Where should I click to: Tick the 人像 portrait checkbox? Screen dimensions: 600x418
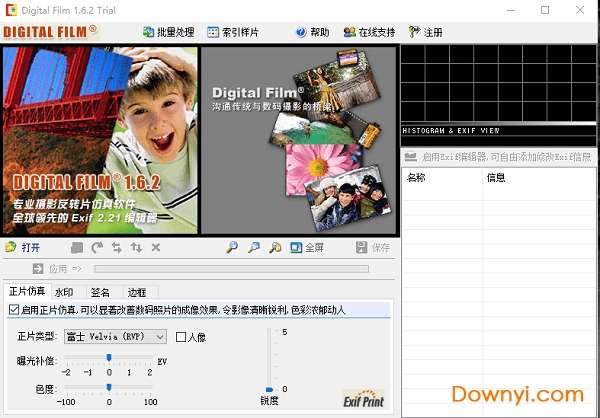pos(181,337)
